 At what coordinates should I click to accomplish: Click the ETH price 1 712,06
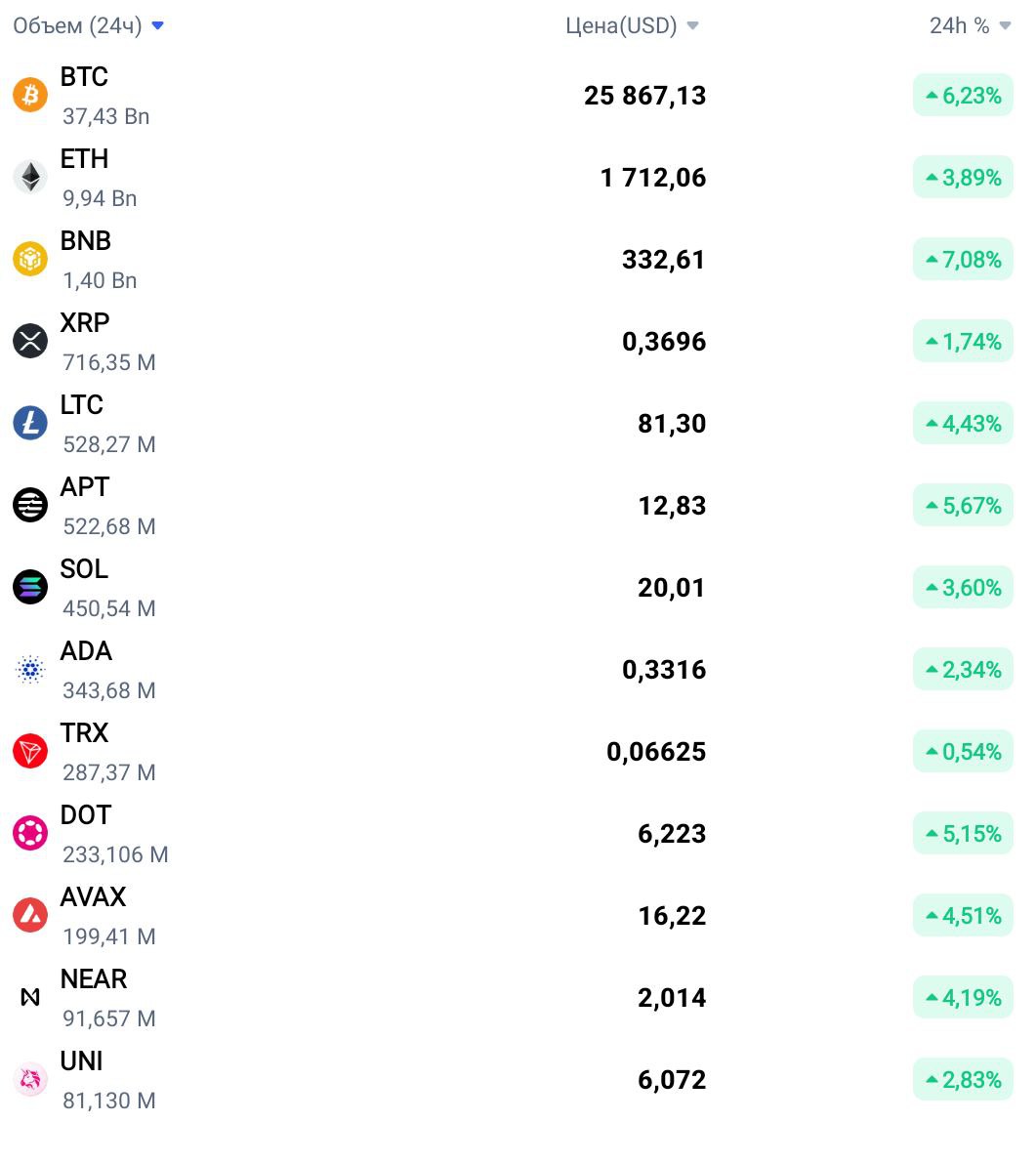652,178
